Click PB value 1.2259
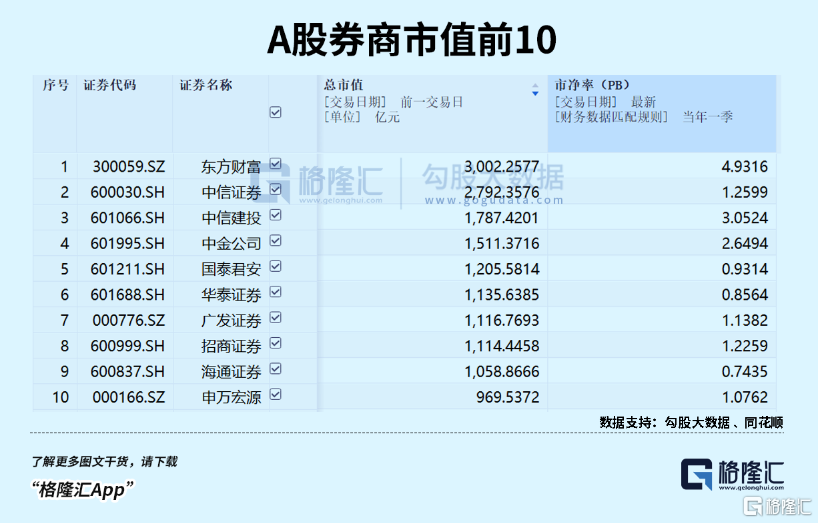This screenshot has width=818, height=523. click(745, 346)
